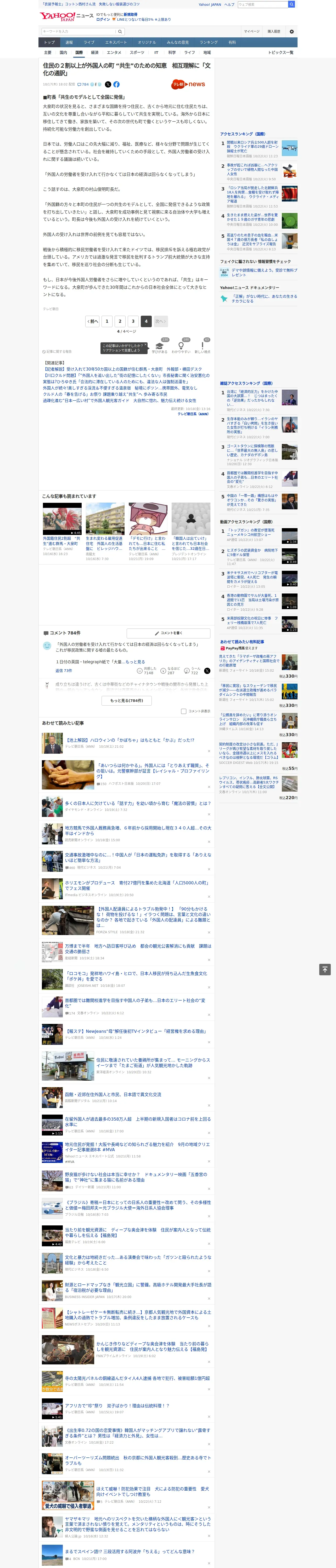336x1568 pixels.
Task: Select the みんなの意見 tab
Action: click(177, 43)
